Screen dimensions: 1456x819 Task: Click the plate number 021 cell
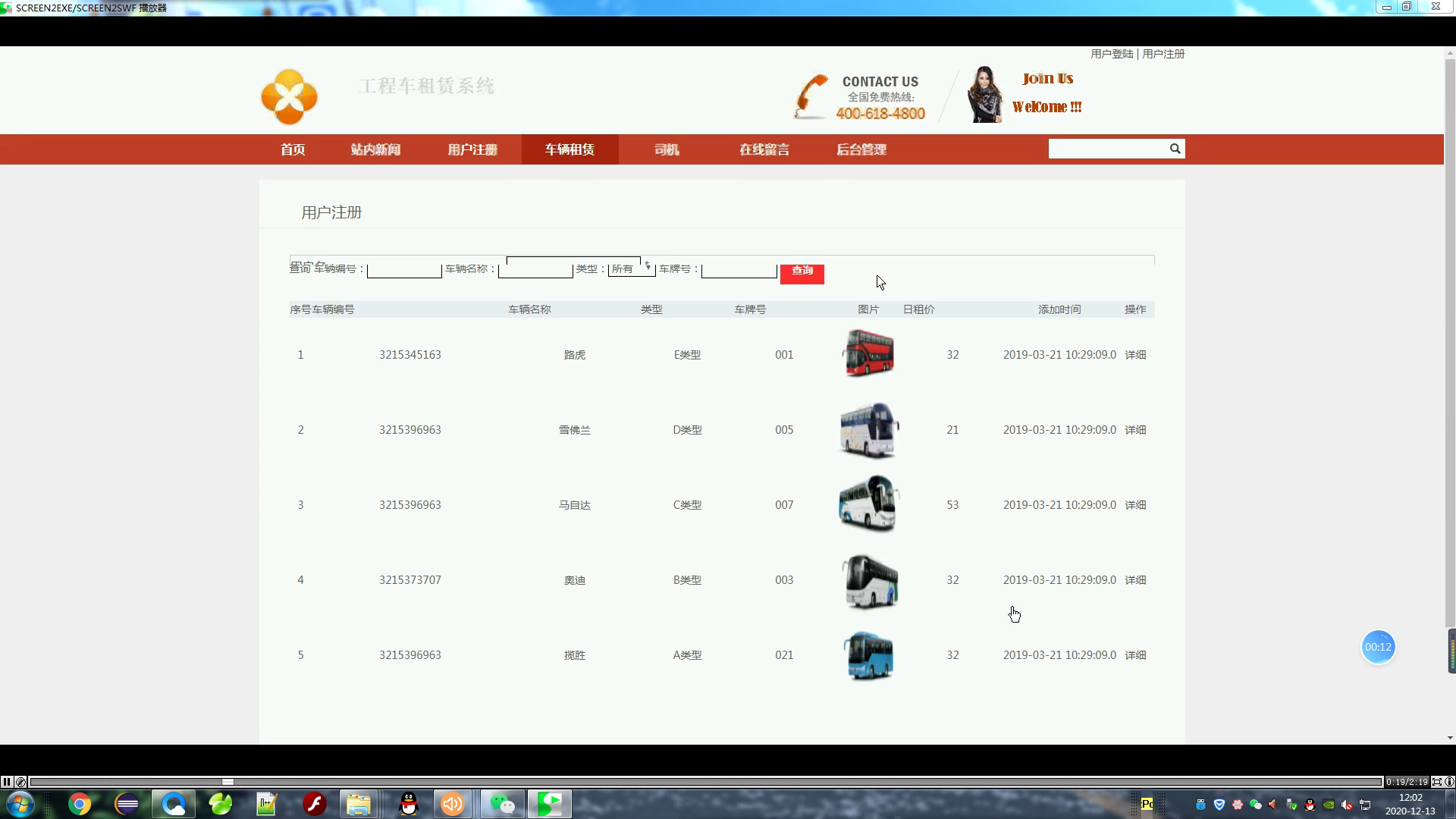(x=784, y=655)
